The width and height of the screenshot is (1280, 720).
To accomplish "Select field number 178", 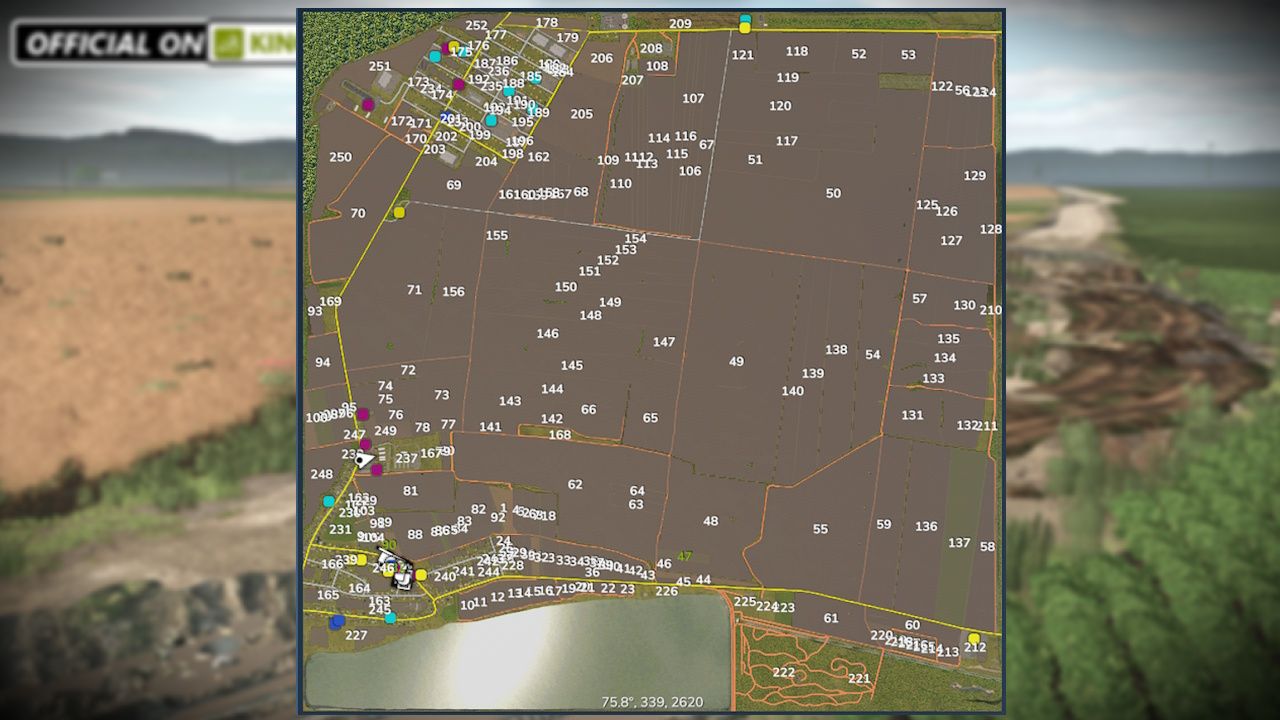I will pyautogui.click(x=547, y=23).
